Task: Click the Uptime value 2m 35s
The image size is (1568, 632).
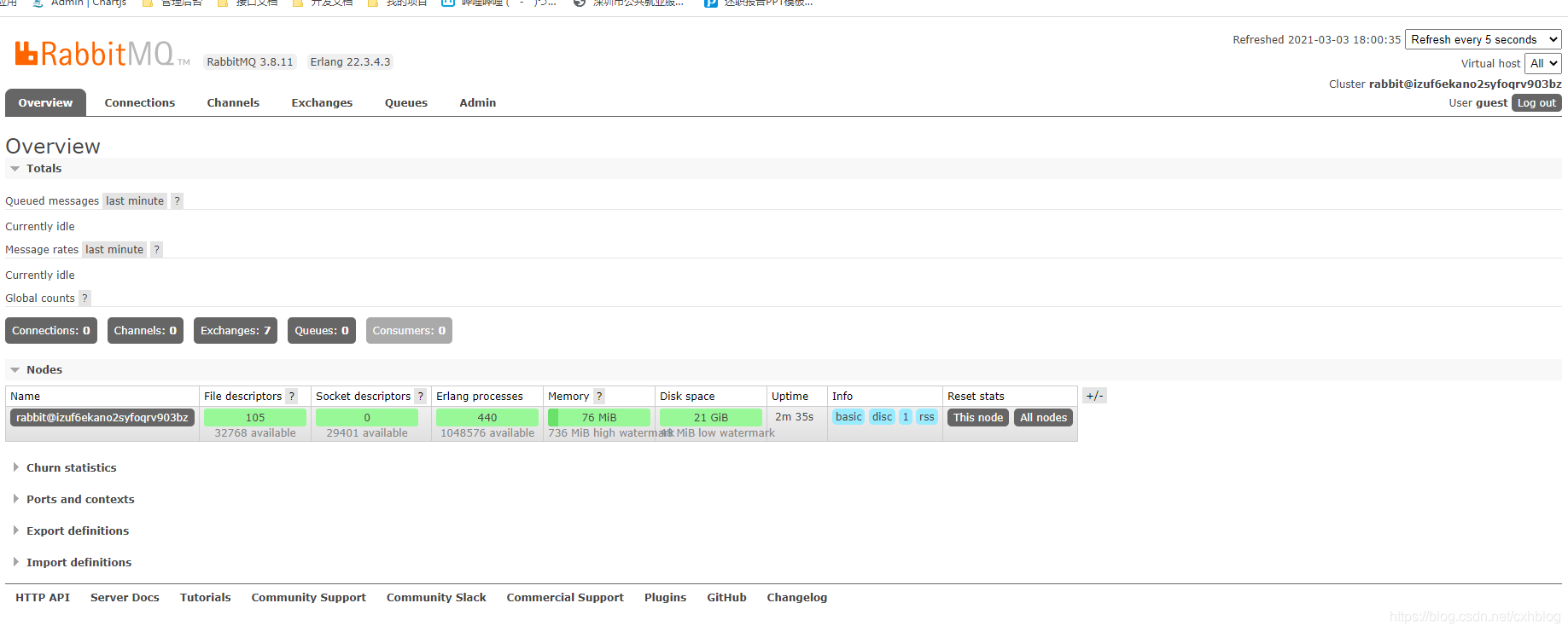Action: [x=794, y=417]
